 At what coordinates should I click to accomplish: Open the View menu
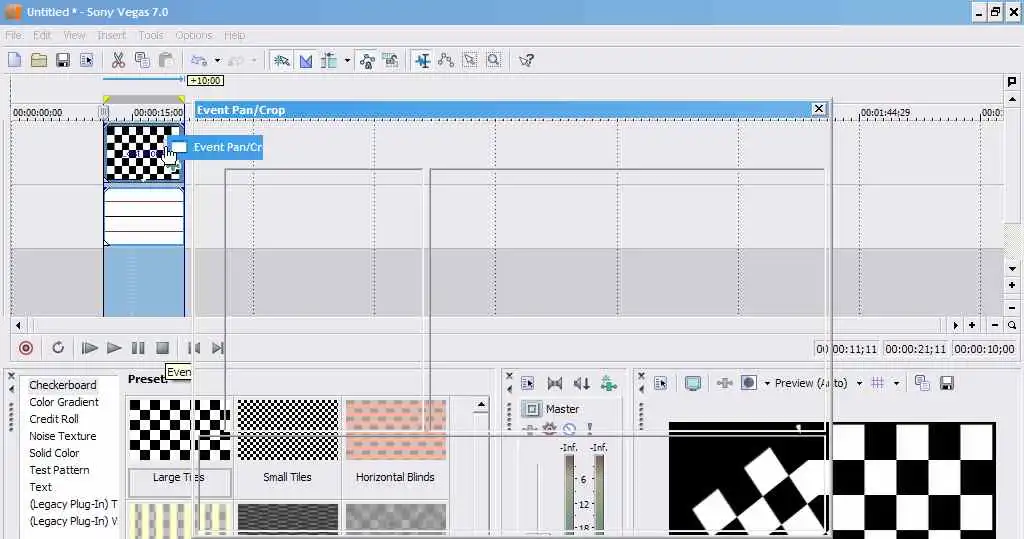click(x=74, y=35)
